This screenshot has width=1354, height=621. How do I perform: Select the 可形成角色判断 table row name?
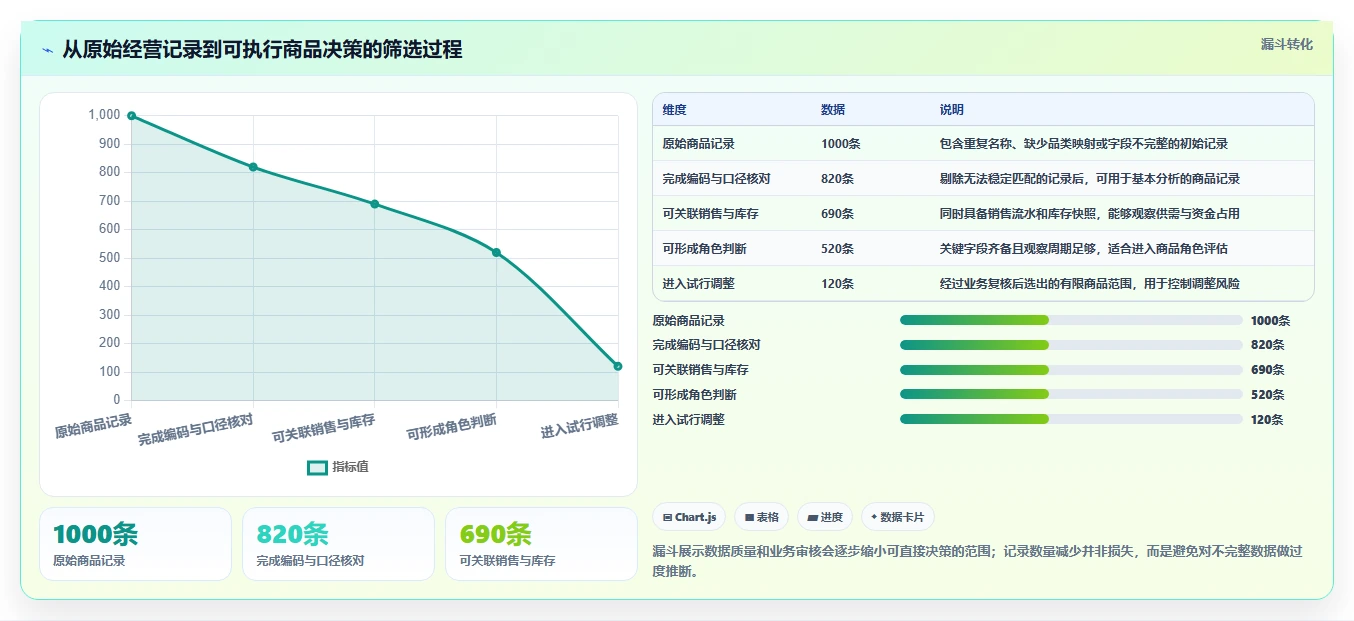coord(704,249)
